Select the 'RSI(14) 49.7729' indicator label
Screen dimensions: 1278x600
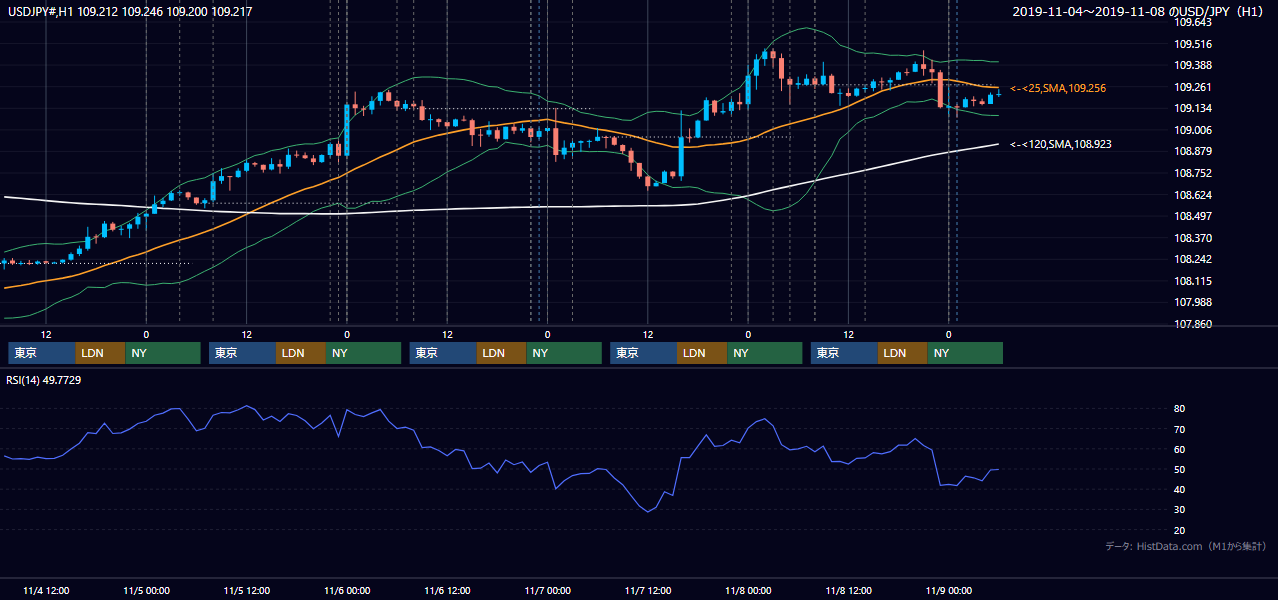tap(44, 379)
